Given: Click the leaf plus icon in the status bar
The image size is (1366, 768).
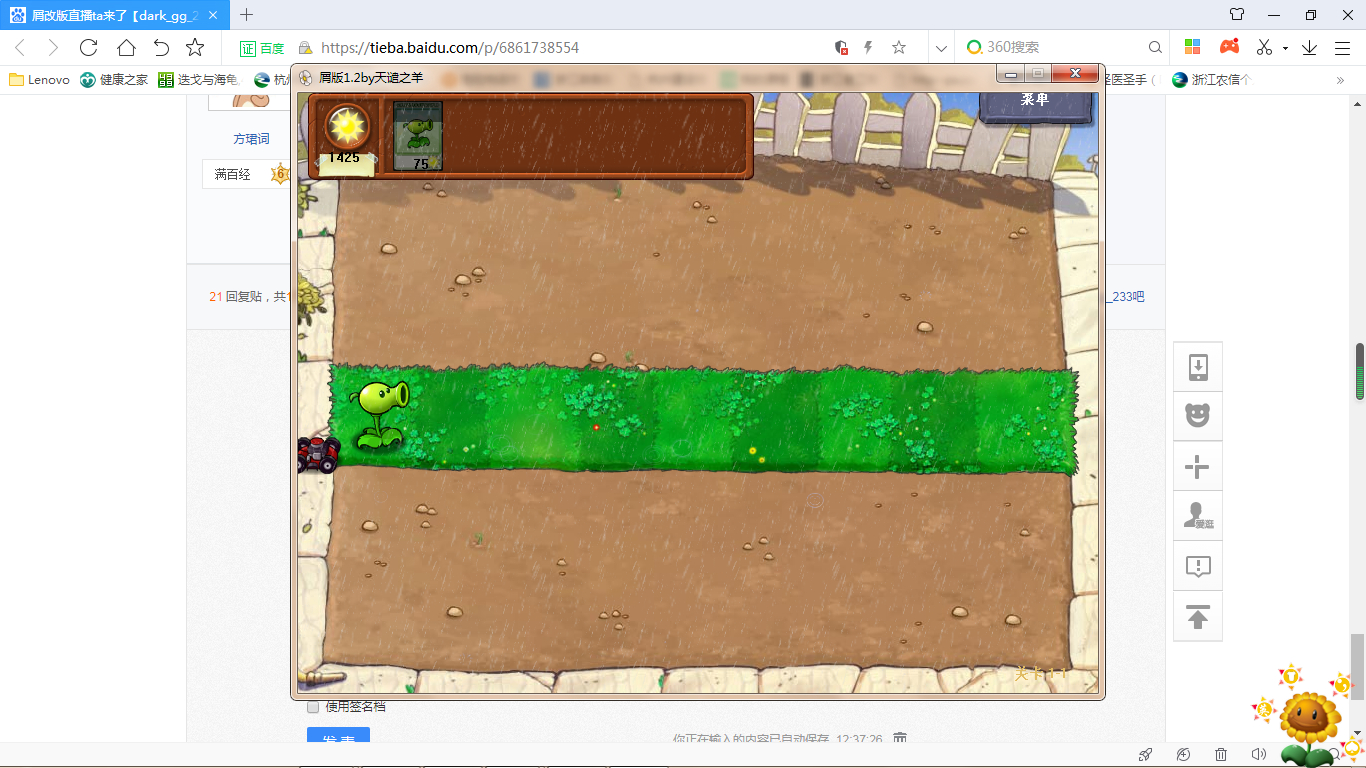Looking at the screenshot, I should [x=1184, y=755].
